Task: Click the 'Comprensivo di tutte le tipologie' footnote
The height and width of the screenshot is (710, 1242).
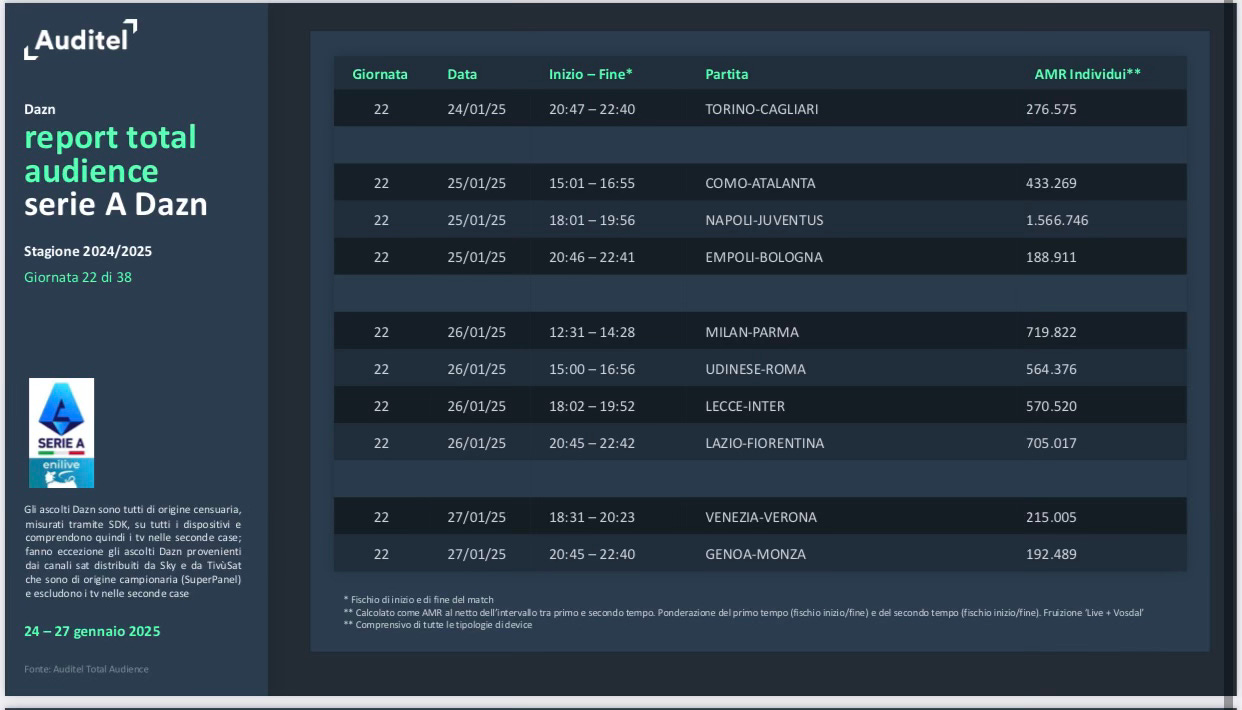Action: click(x=437, y=624)
